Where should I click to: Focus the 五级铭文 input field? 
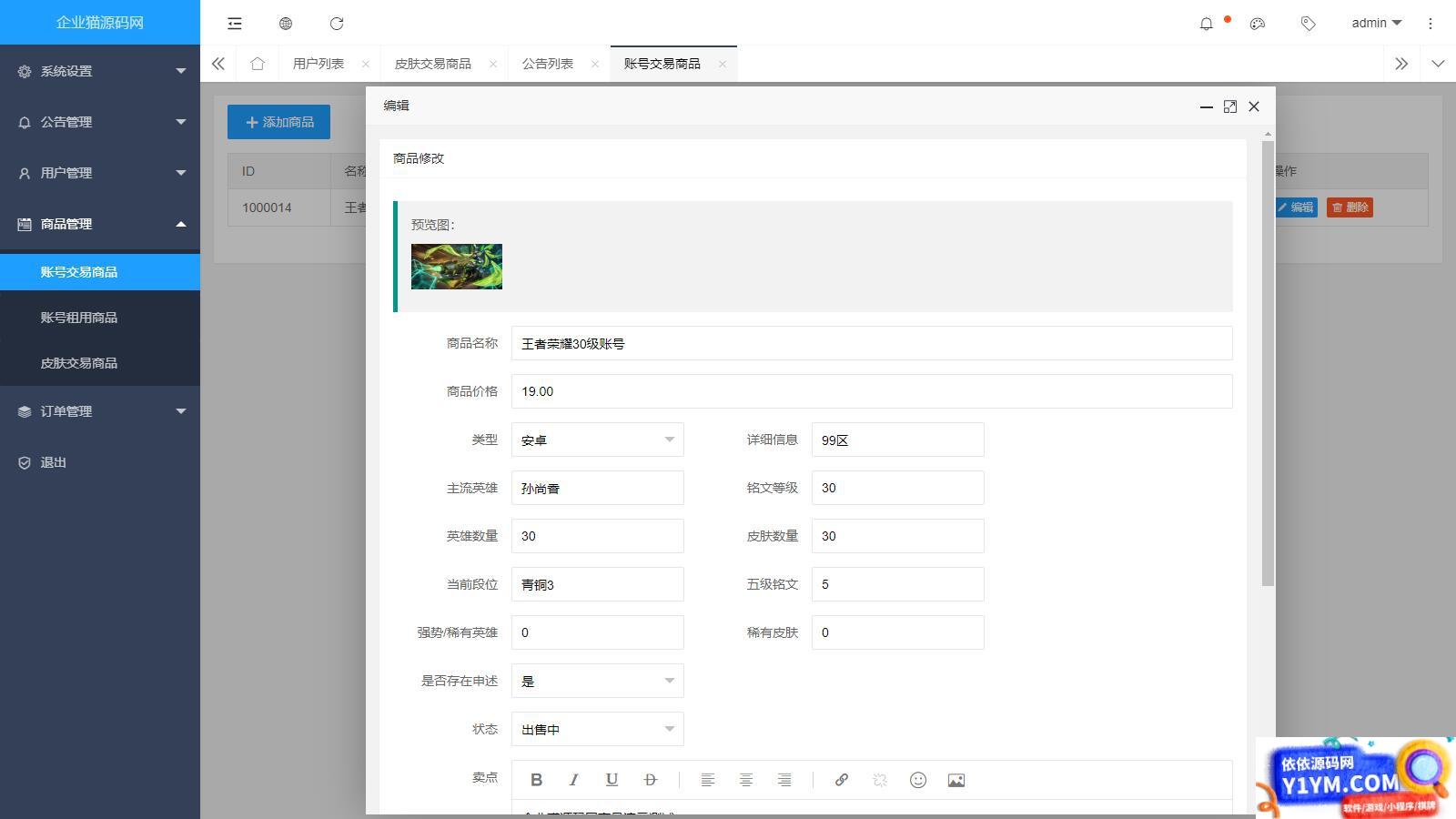click(898, 584)
